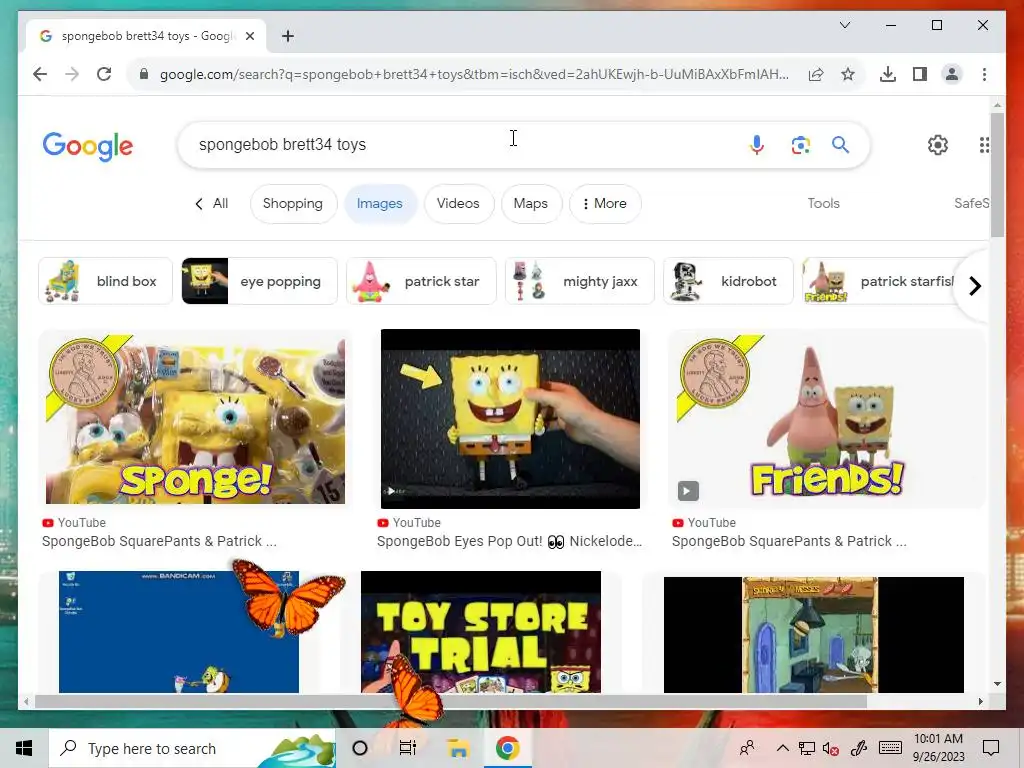The image size is (1024, 768).
Task: Click the share page icon in the address bar
Action: point(816,74)
